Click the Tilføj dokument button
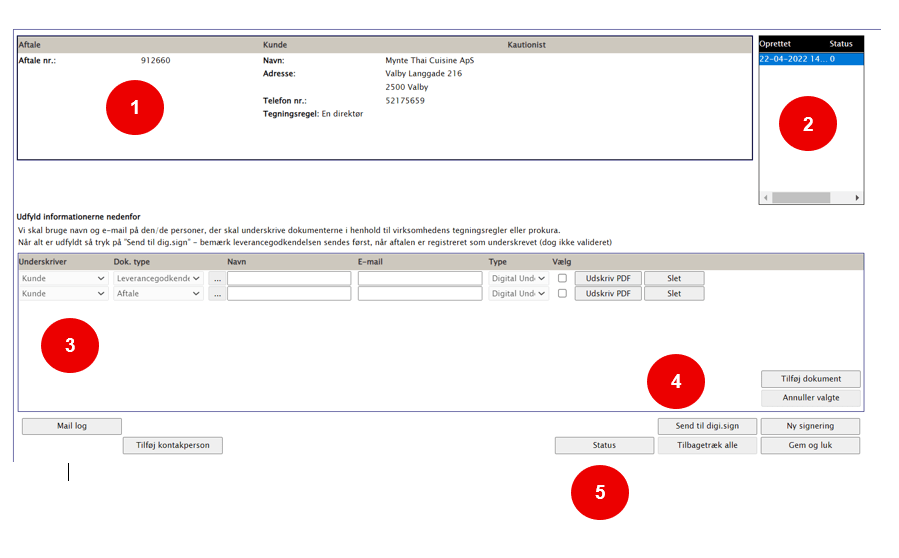The height and width of the screenshot is (558, 899). tap(810, 379)
